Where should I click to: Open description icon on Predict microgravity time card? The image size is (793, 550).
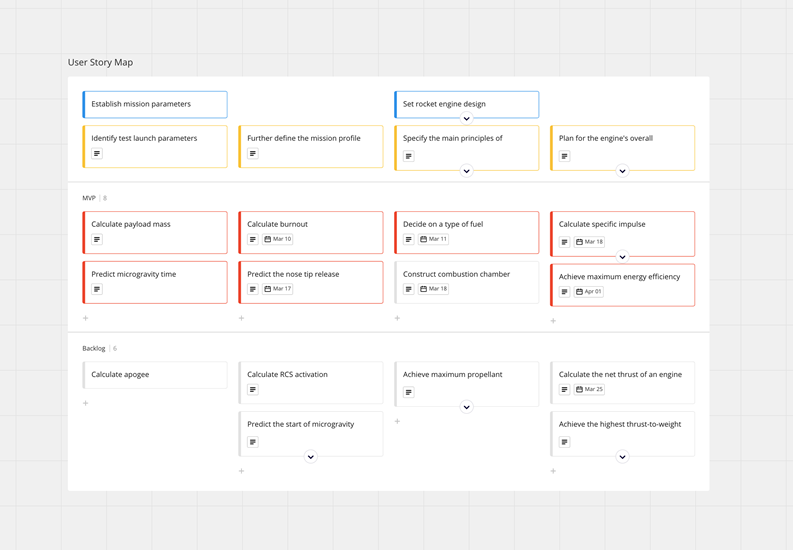coord(97,290)
